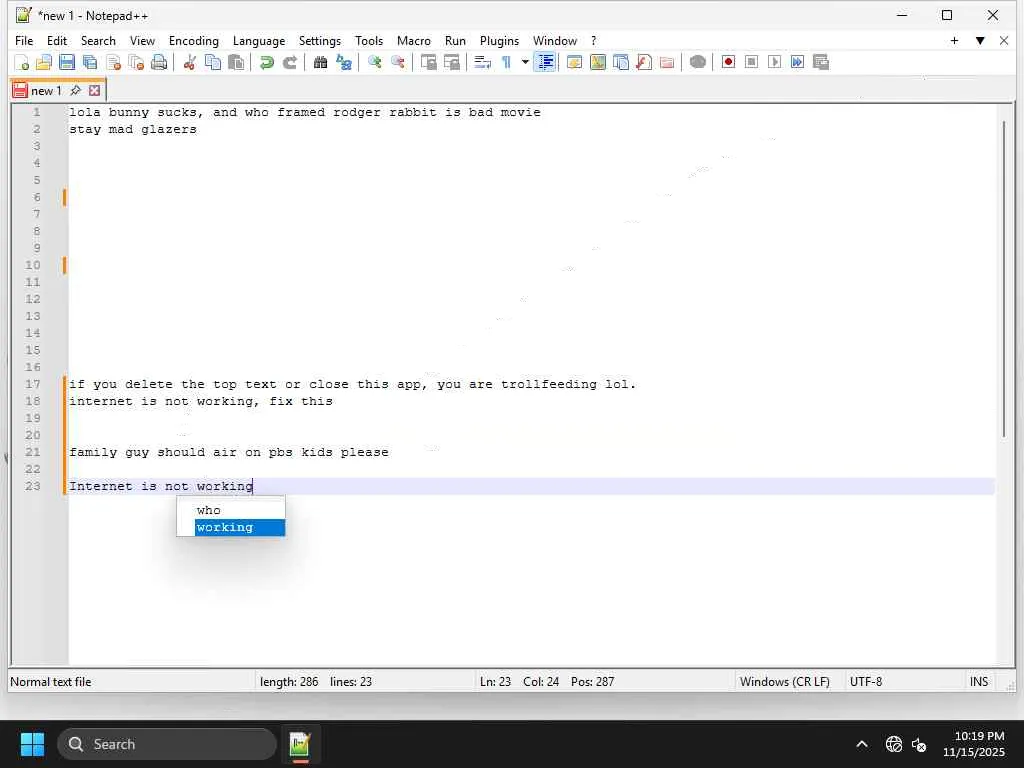Open the Language menu
This screenshot has width=1024, height=768.
(x=259, y=40)
